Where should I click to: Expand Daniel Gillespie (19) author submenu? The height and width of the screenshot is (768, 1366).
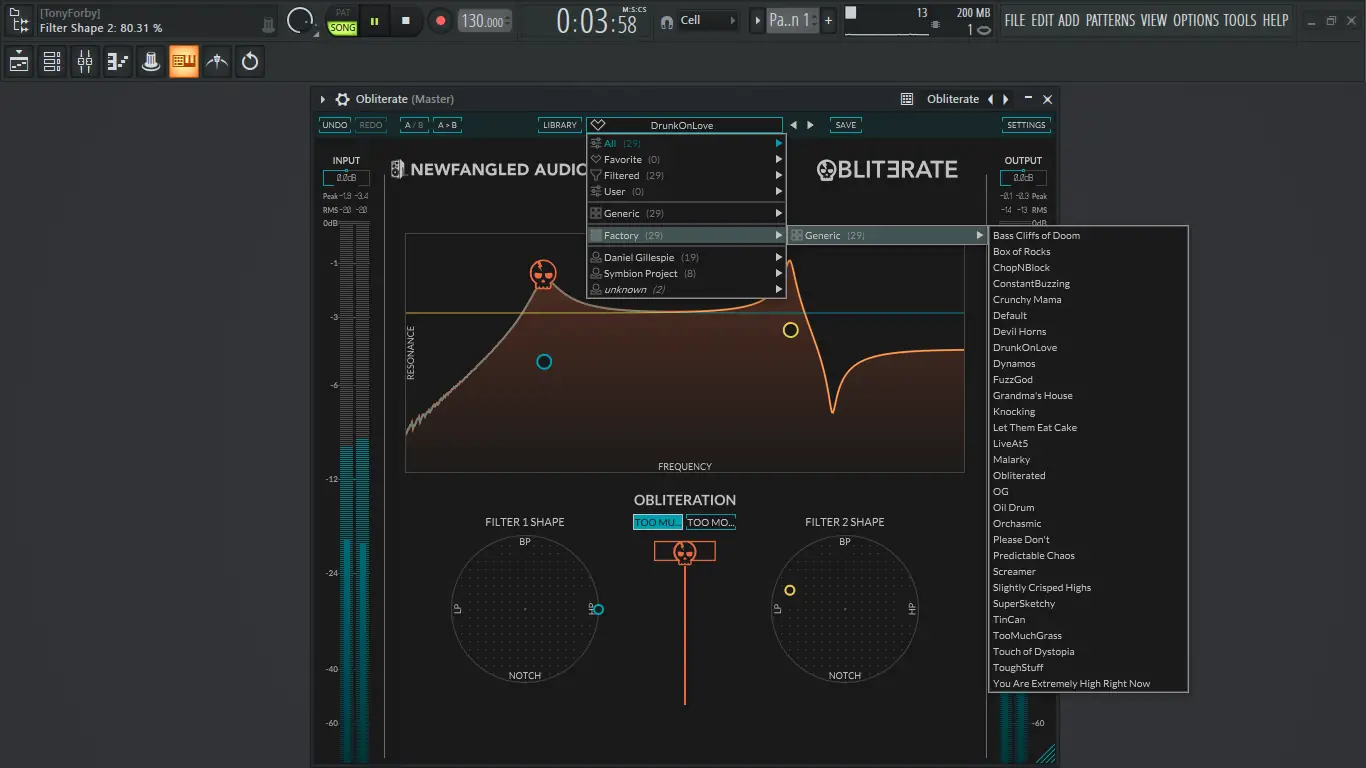pyautogui.click(x=686, y=257)
